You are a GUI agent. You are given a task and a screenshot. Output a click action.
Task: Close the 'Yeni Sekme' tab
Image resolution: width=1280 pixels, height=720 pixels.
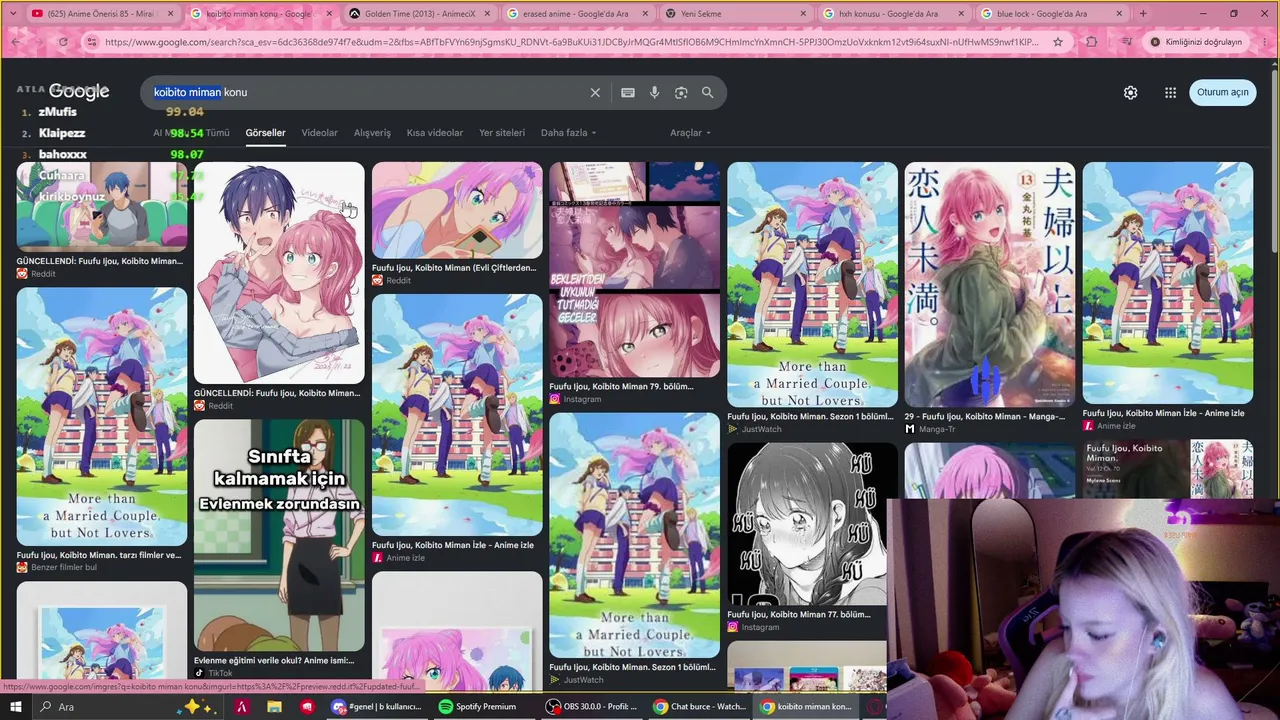point(803,14)
